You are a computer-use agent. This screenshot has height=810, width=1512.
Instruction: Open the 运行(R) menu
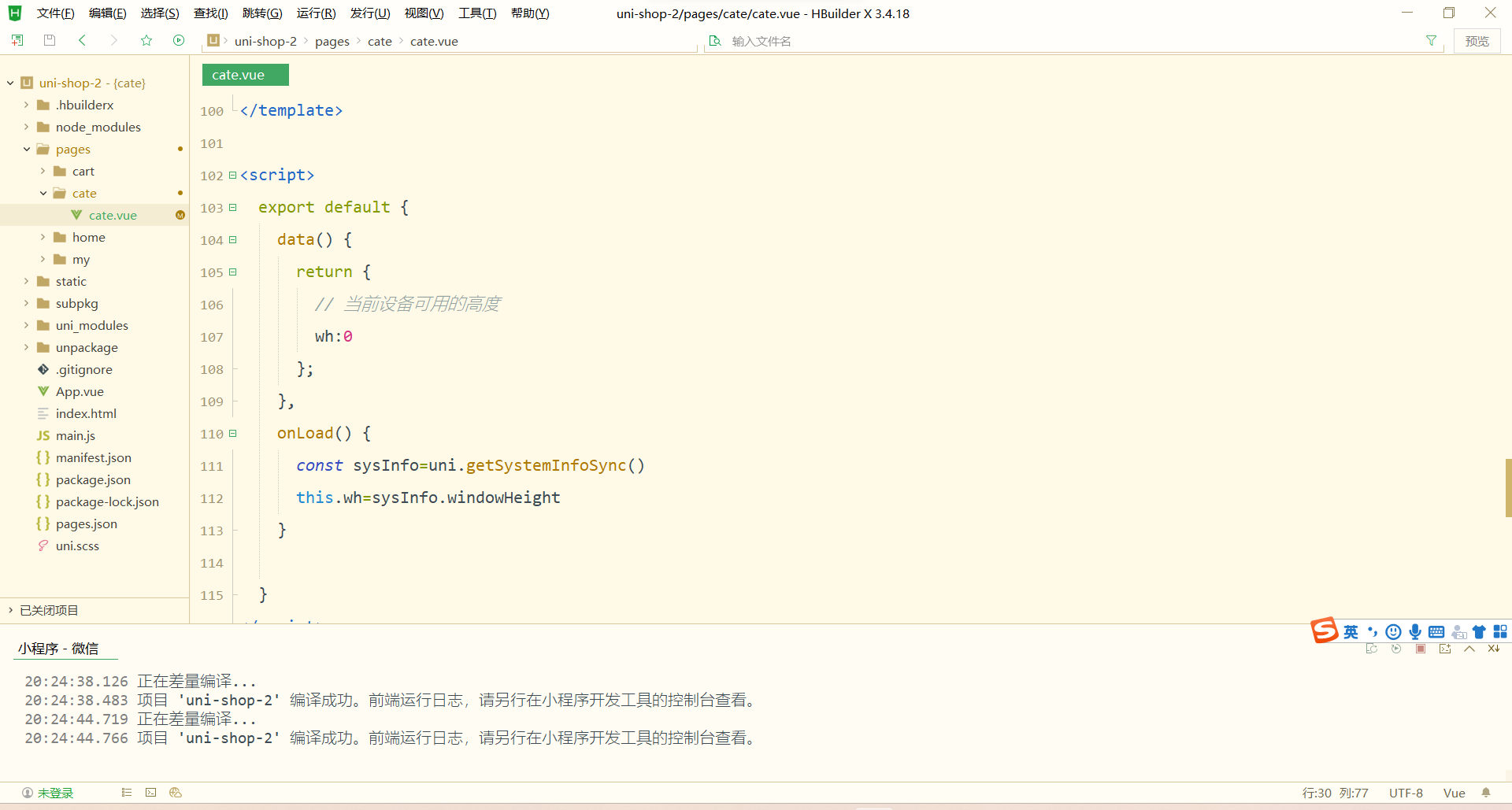pos(316,13)
